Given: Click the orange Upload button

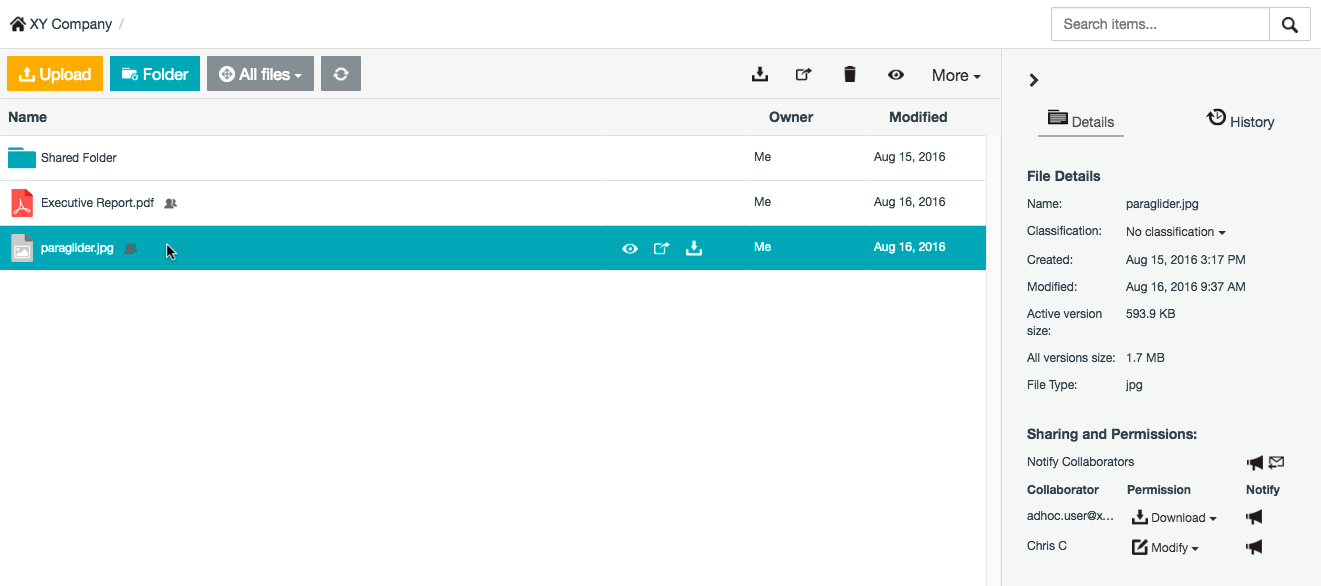Looking at the screenshot, I should [55, 74].
